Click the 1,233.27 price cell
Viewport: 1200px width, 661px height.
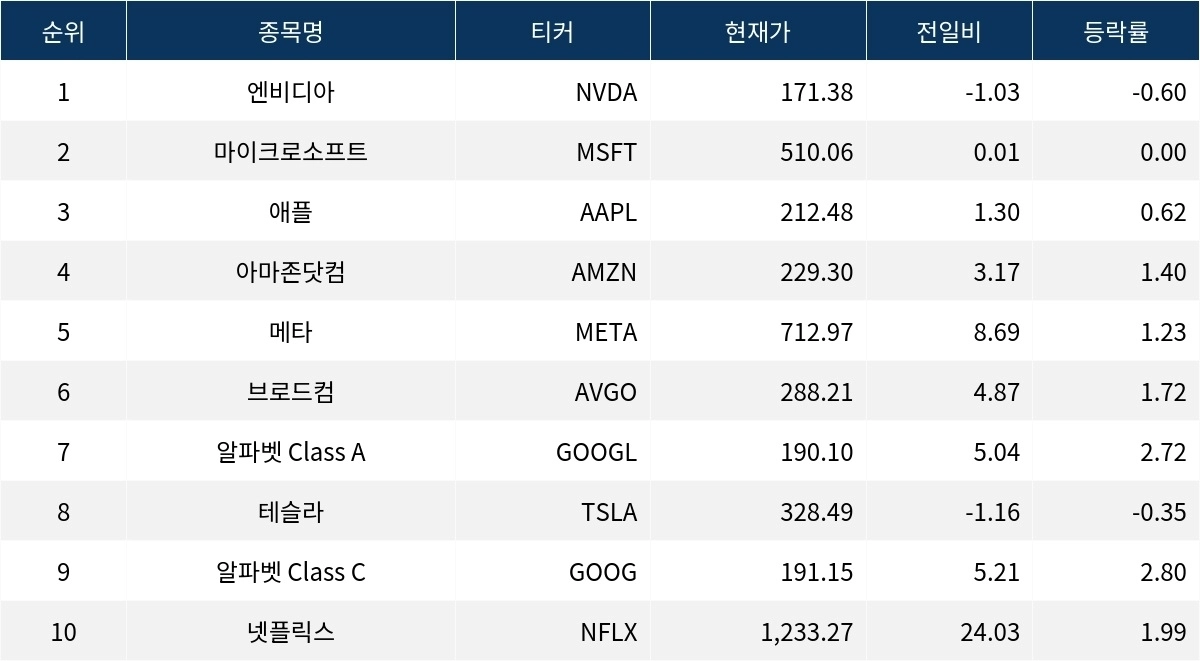point(806,632)
